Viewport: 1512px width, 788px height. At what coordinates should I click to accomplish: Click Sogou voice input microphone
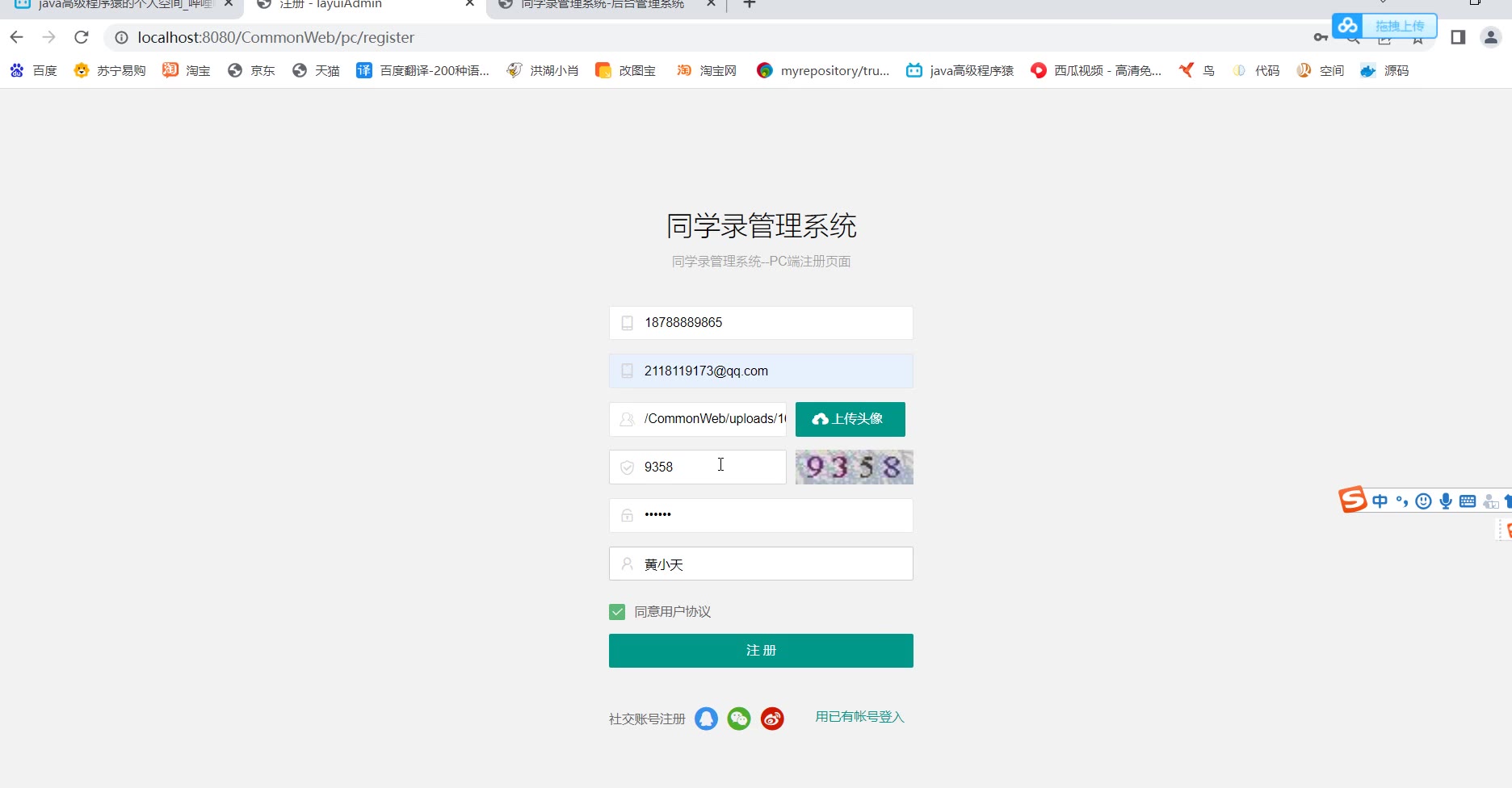(x=1446, y=501)
